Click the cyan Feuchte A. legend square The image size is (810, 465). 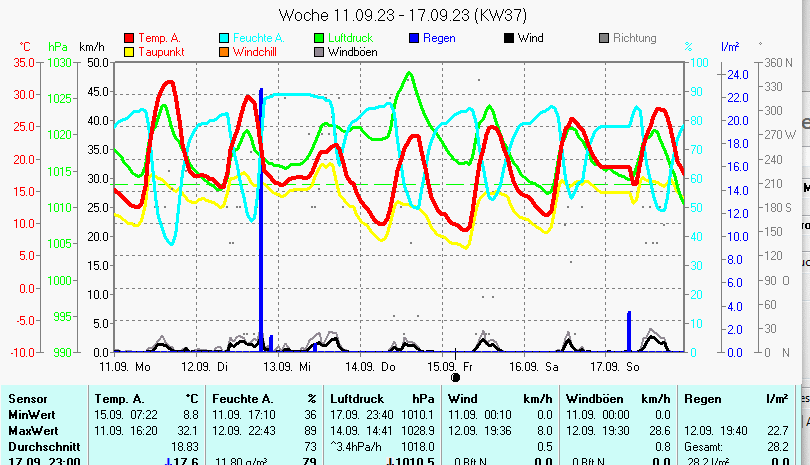[223, 38]
